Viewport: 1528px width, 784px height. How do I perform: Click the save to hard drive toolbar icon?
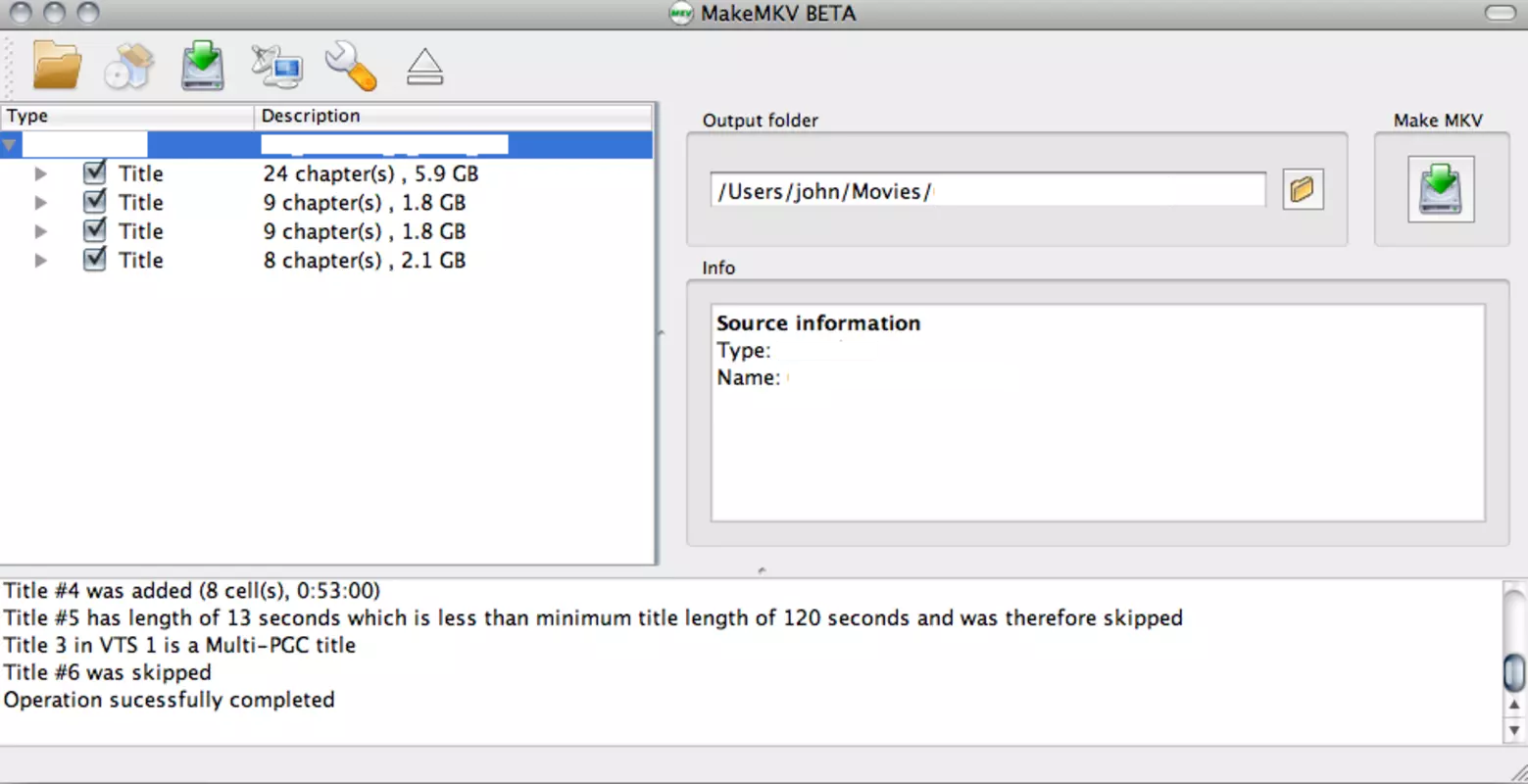(203, 66)
